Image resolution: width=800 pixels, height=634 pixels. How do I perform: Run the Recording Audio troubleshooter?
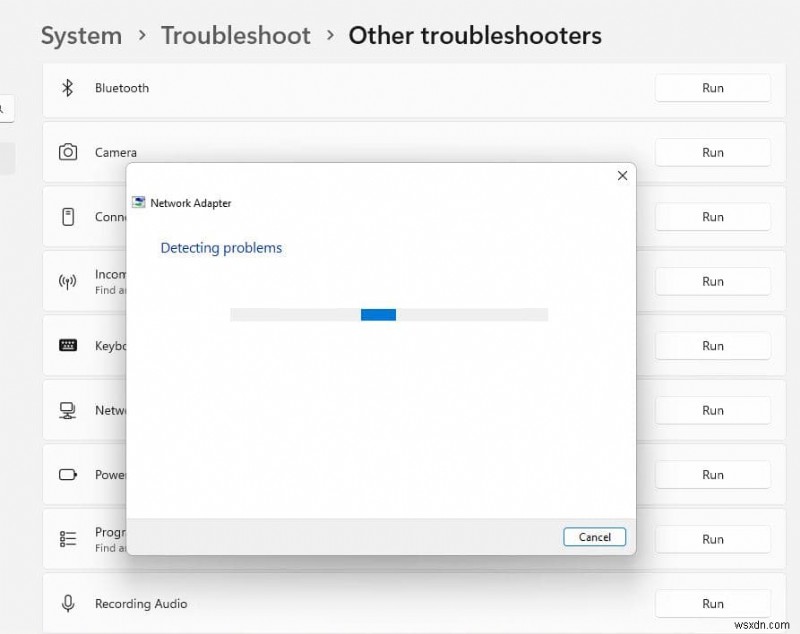click(x=712, y=603)
